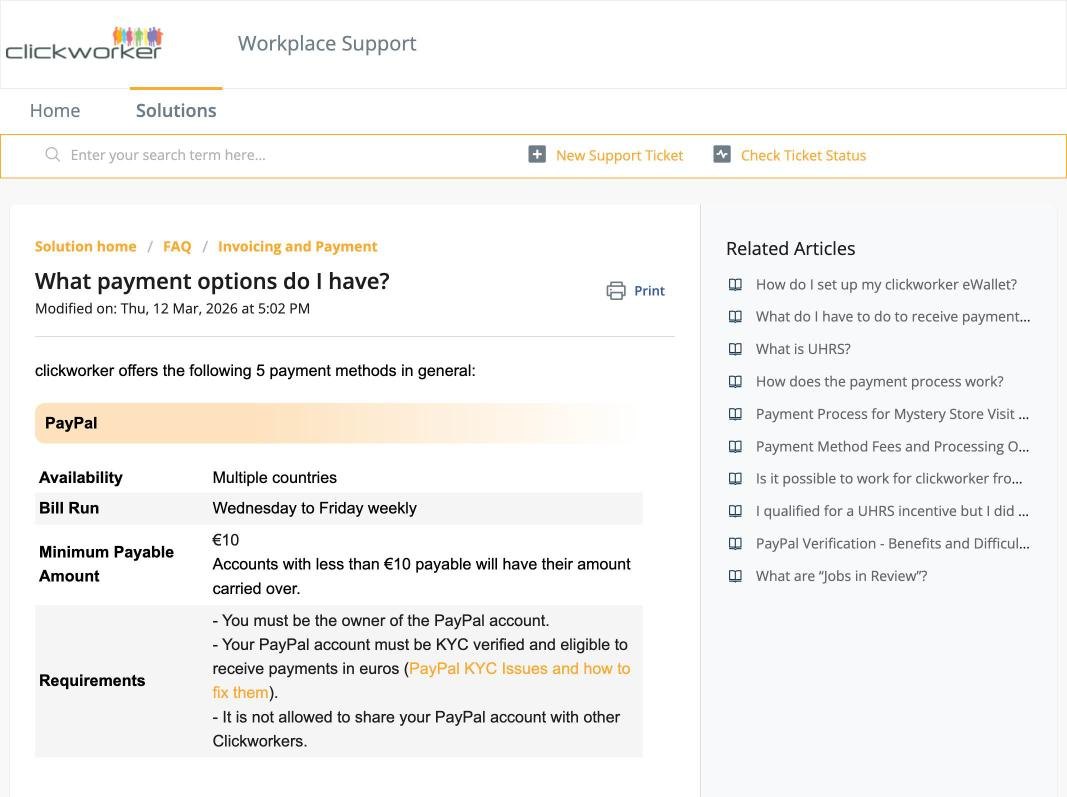The image size is (1067, 797).
Task: Open New Support Ticket link
Action: pyautogui.click(x=619, y=155)
